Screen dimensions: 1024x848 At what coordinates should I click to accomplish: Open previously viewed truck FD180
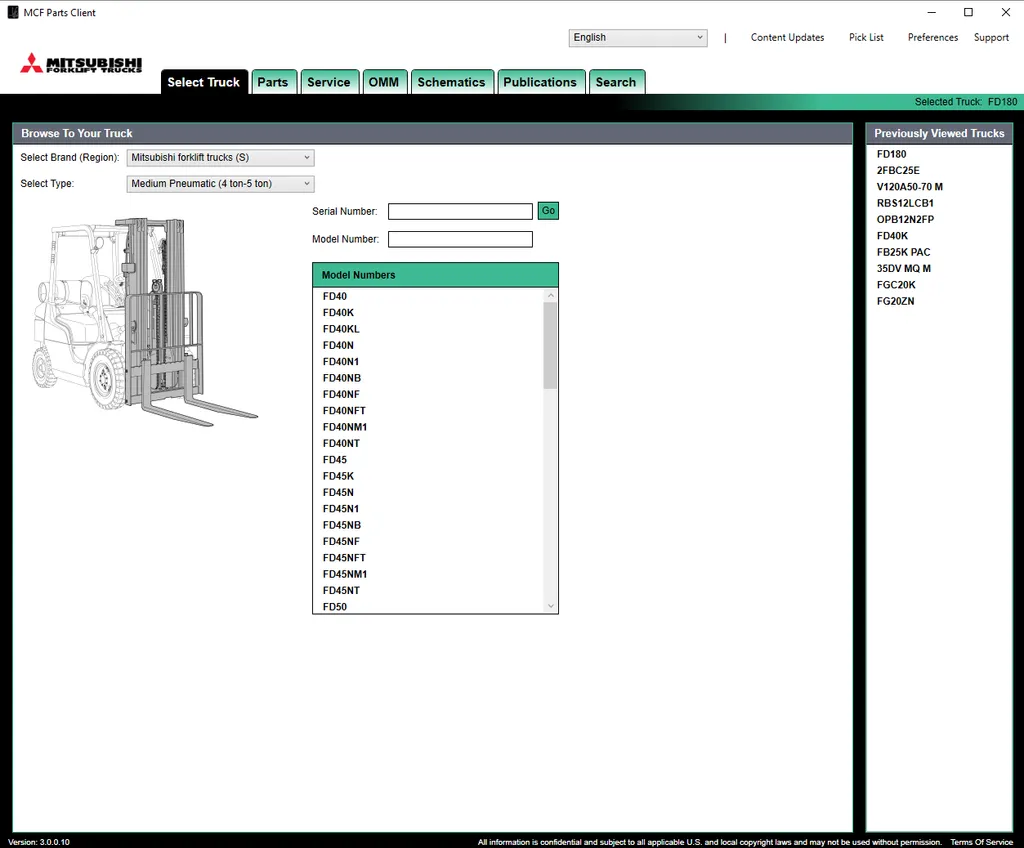(x=891, y=154)
